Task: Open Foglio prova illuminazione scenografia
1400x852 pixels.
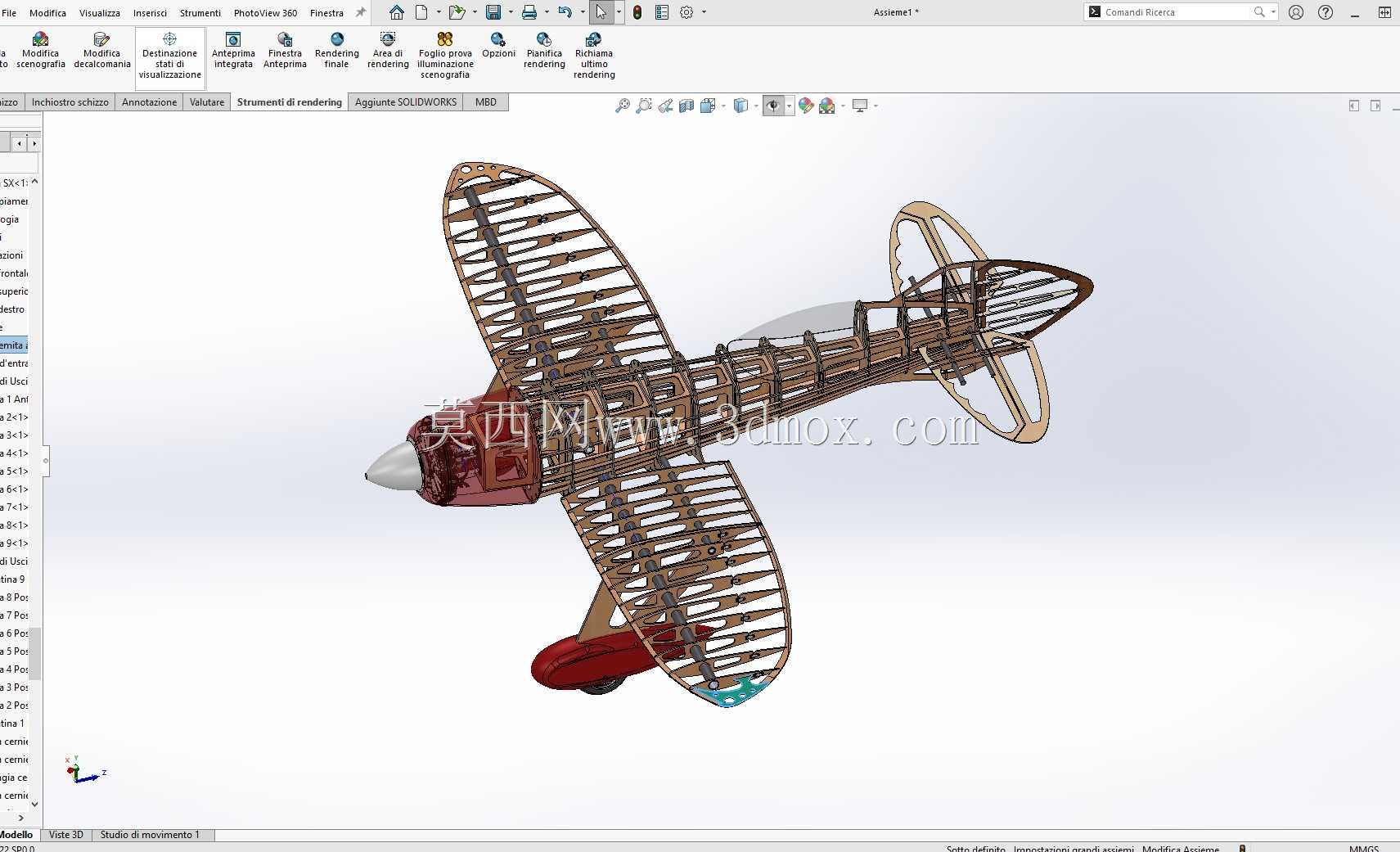Action: tap(445, 56)
